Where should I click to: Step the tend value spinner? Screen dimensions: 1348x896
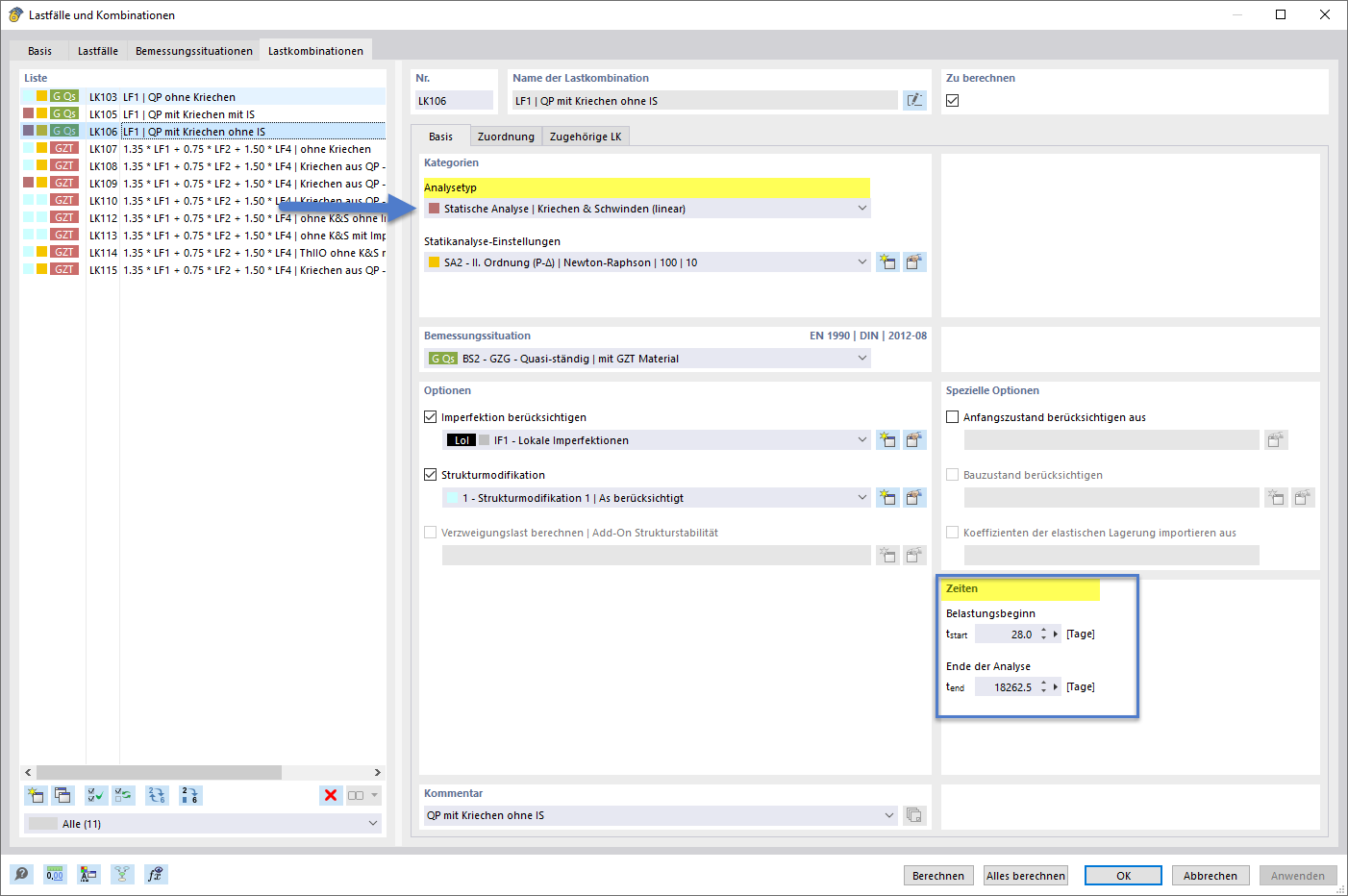[x=1043, y=686]
